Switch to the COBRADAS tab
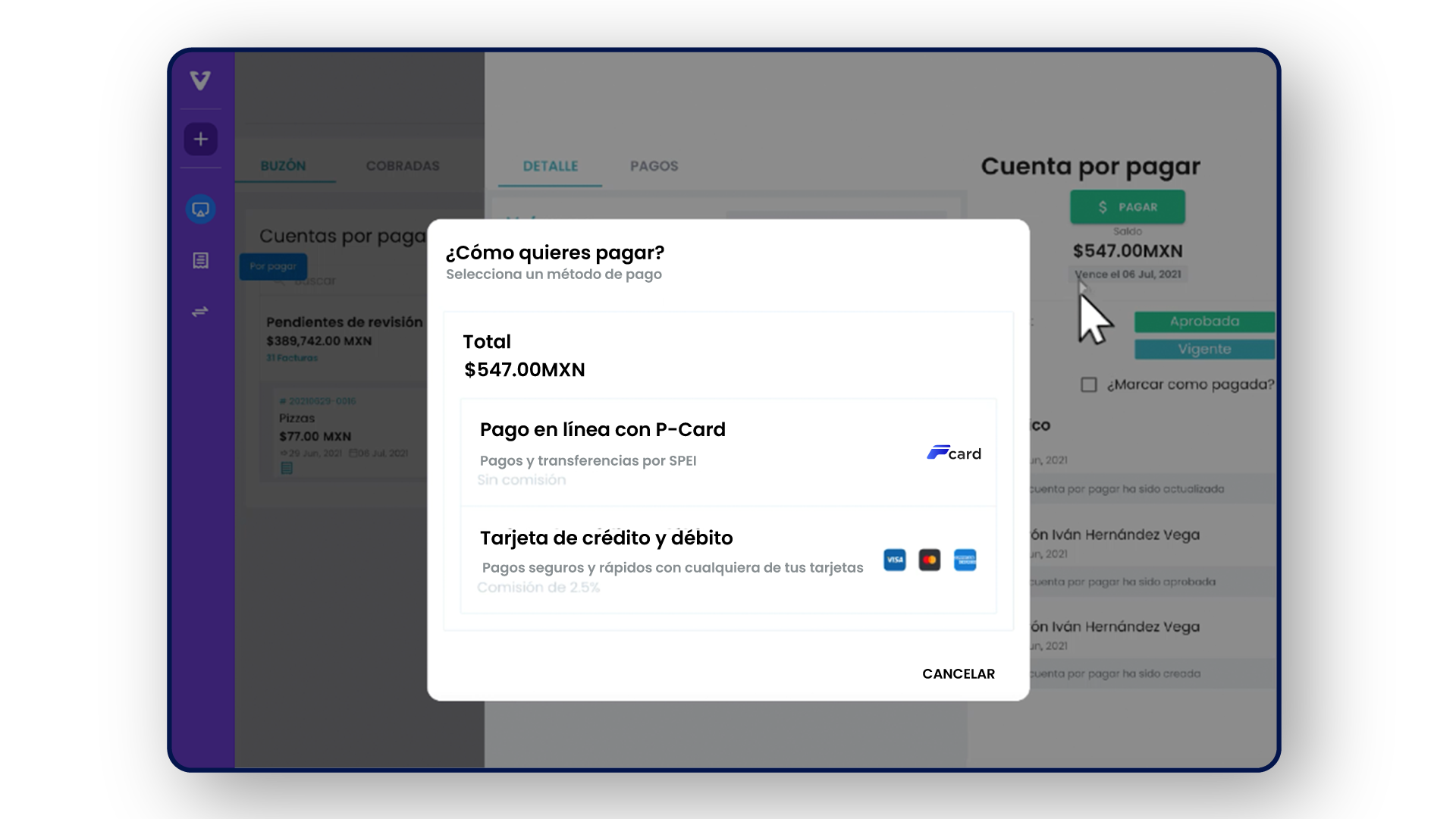Screen dimensions: 1456x819 tap(403, 166)
